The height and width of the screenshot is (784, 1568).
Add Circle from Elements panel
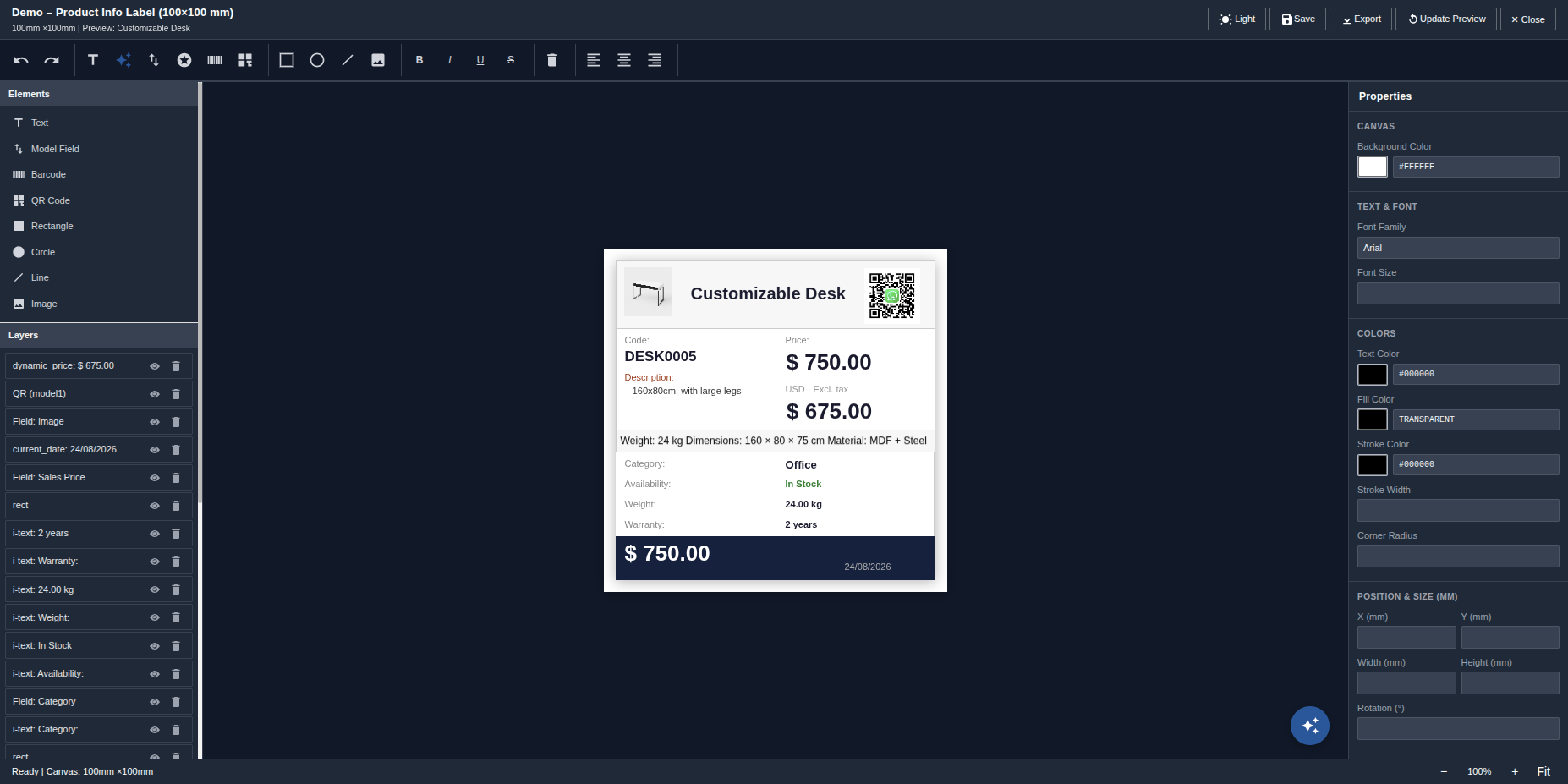coord(99,252)
